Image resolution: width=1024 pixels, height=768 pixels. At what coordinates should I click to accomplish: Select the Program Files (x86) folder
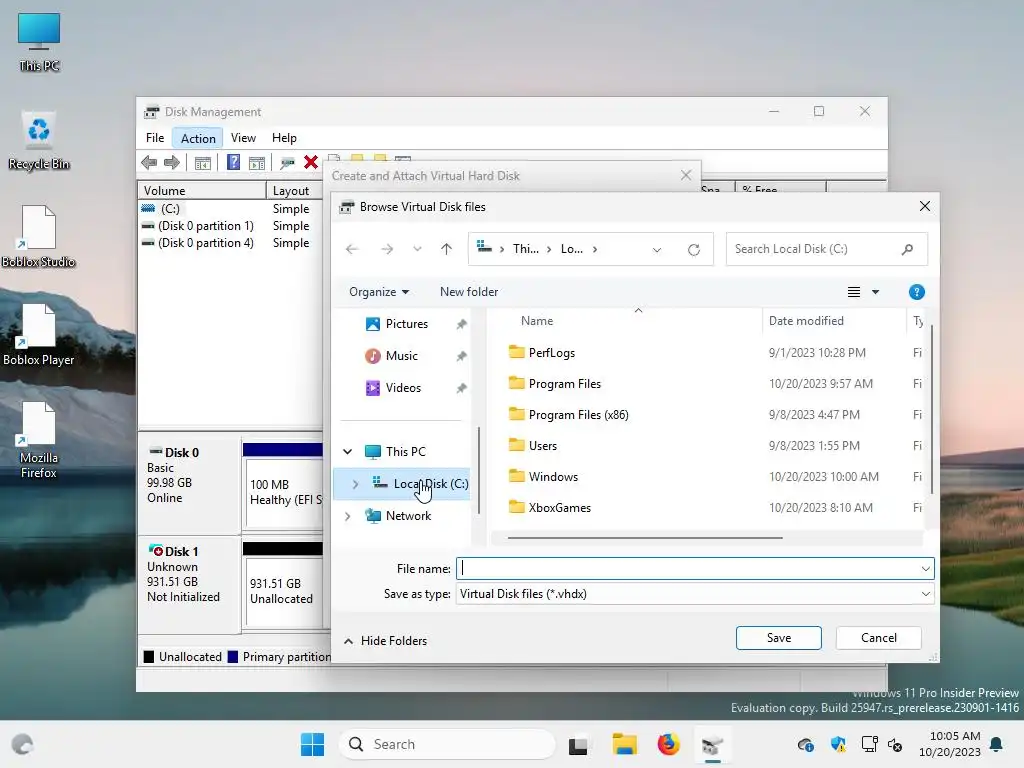pos(568,415)
